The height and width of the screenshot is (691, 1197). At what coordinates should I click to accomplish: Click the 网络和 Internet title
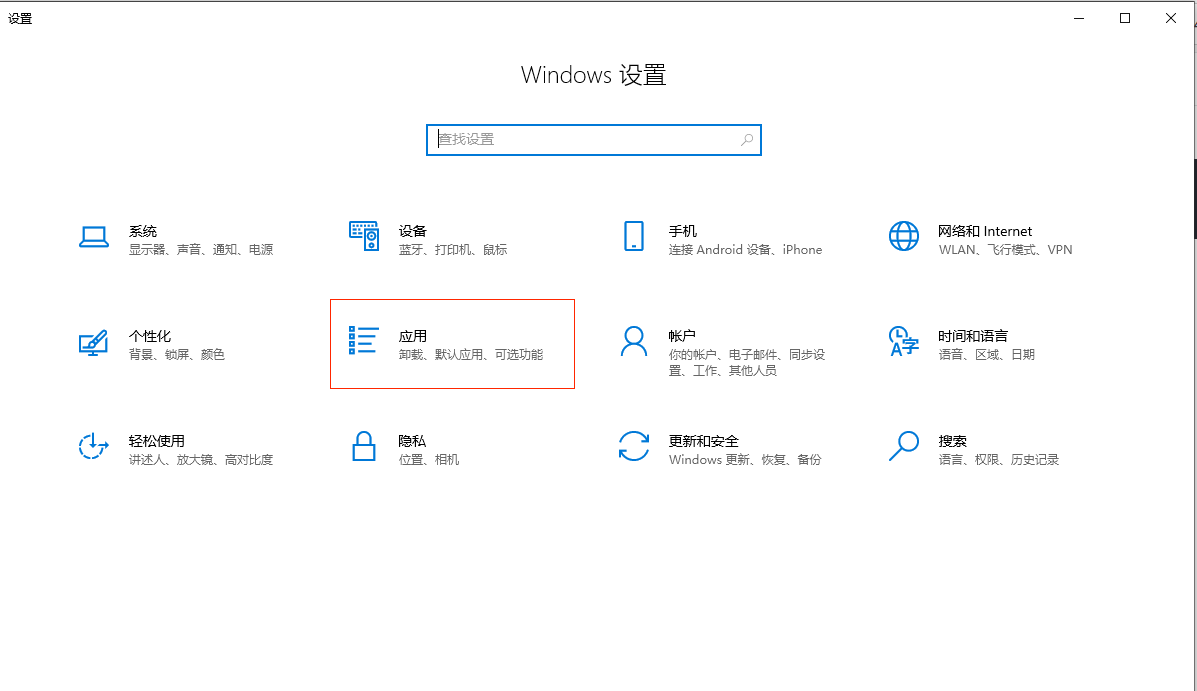tap(985, 231)
